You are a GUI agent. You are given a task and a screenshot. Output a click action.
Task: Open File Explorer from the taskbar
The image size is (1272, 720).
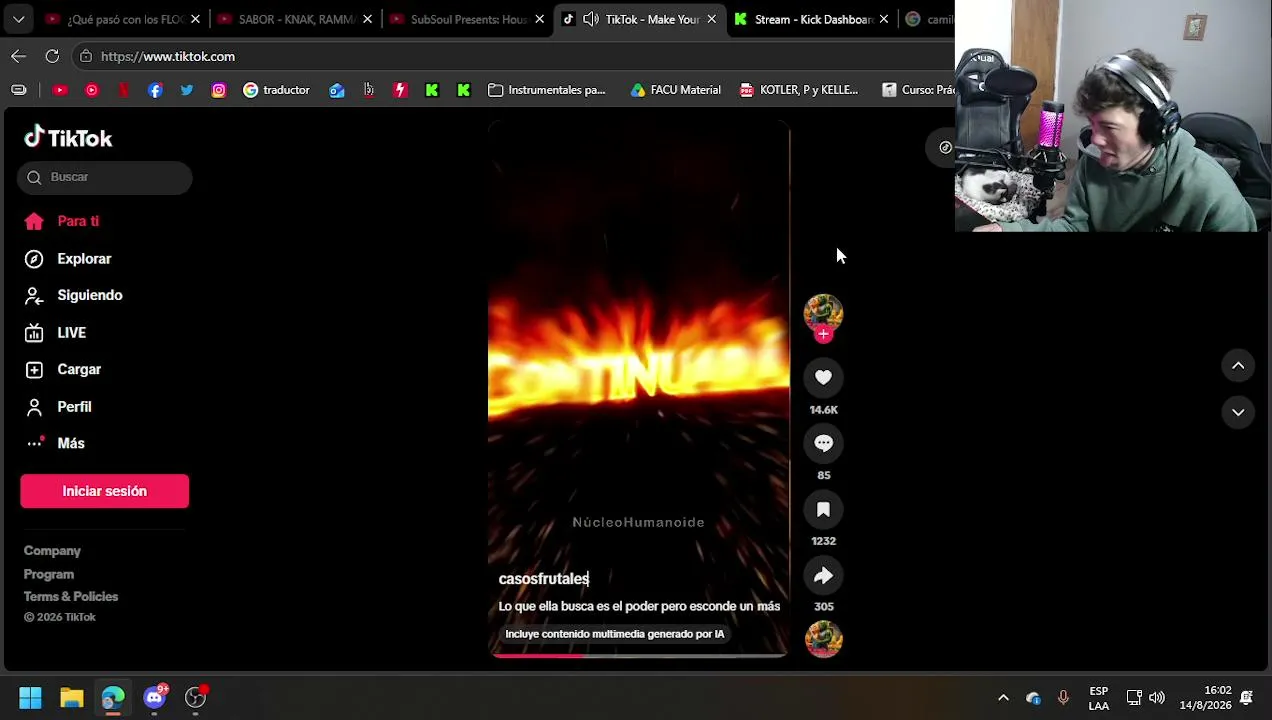[71, 697]
